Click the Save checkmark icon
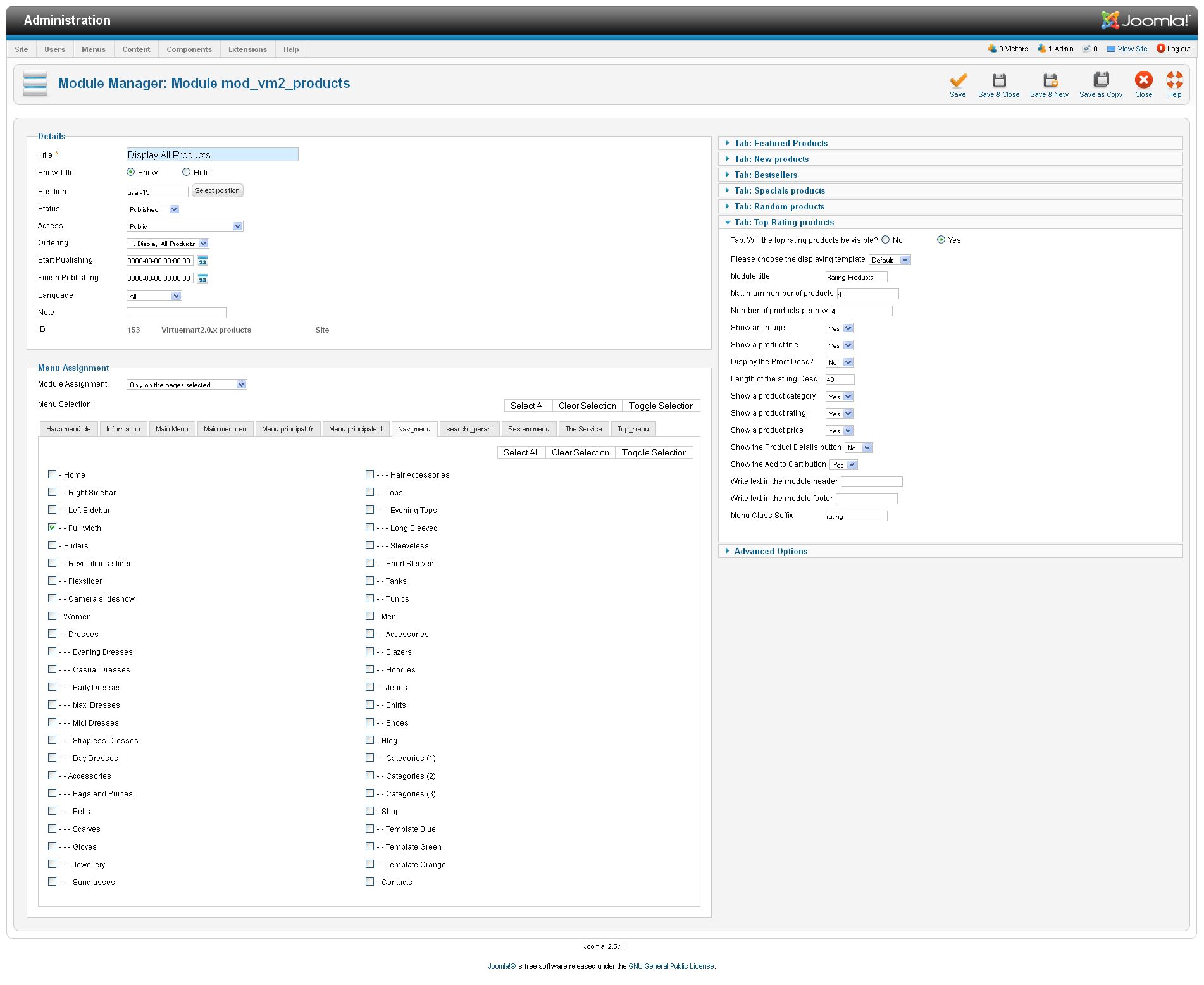 pos(957,80)
